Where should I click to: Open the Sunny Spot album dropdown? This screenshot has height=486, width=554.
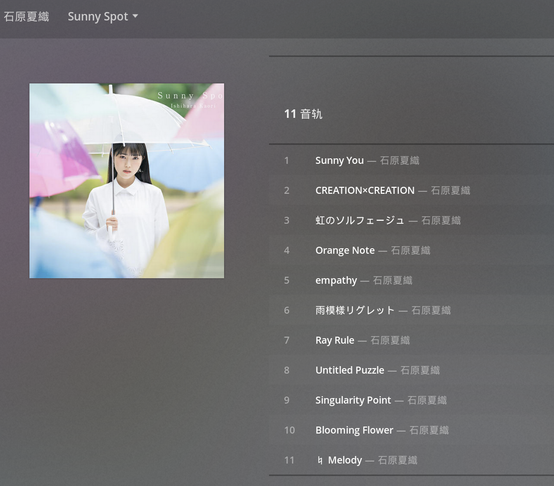point(102,17)
